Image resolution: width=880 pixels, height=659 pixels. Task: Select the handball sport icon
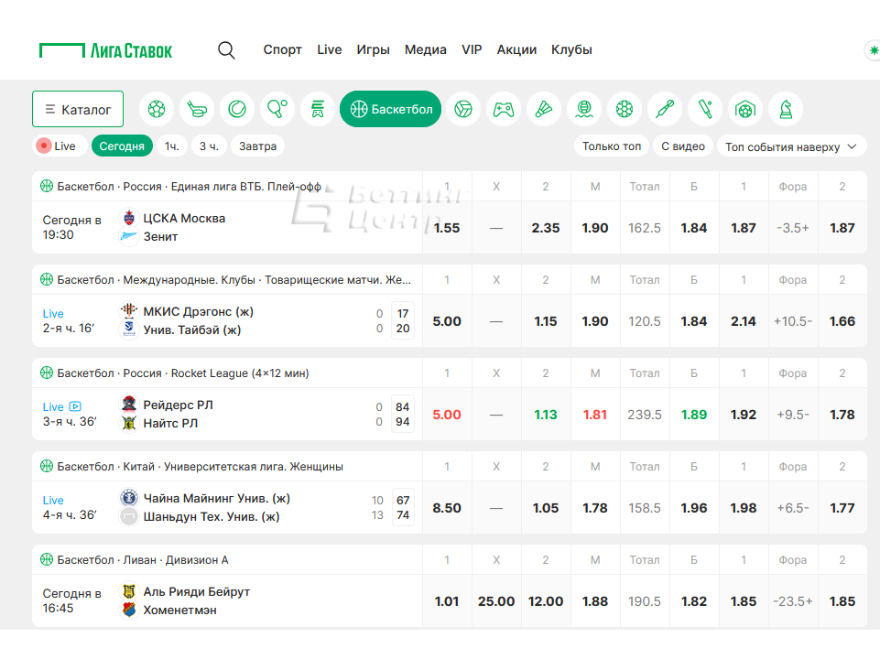point(625,109)
